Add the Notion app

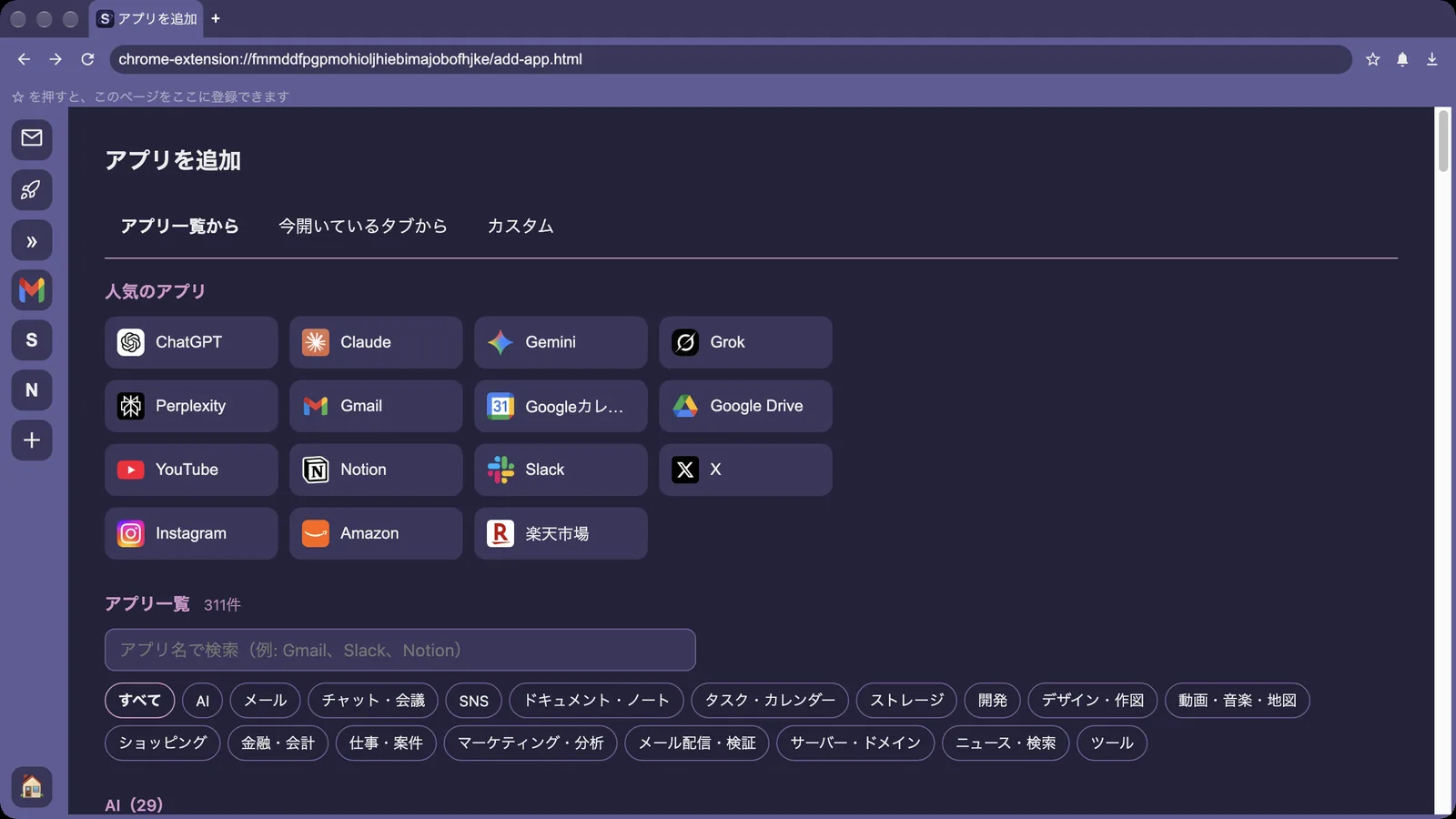376,470
